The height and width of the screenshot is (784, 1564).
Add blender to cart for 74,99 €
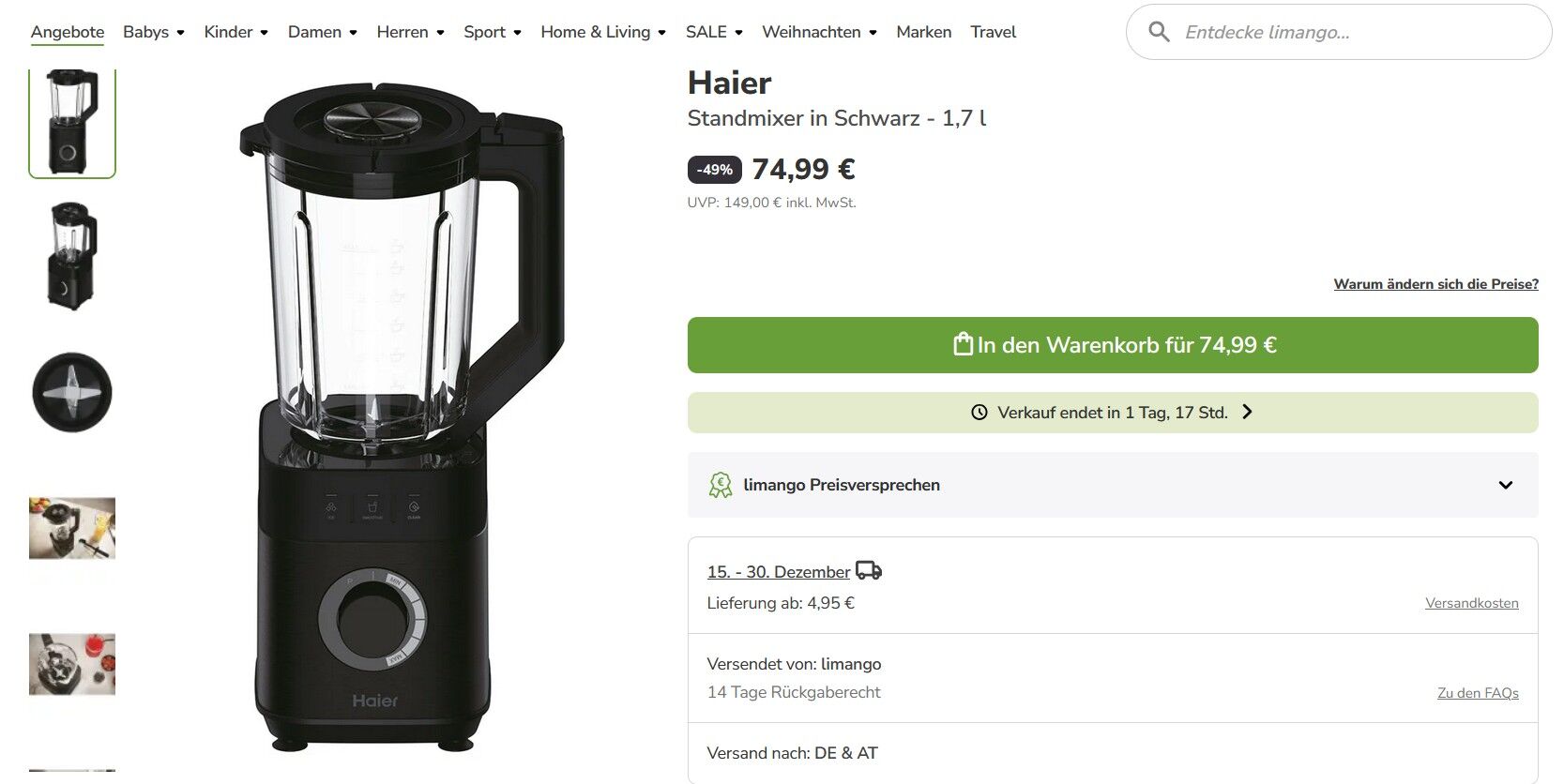(1113, 345)
